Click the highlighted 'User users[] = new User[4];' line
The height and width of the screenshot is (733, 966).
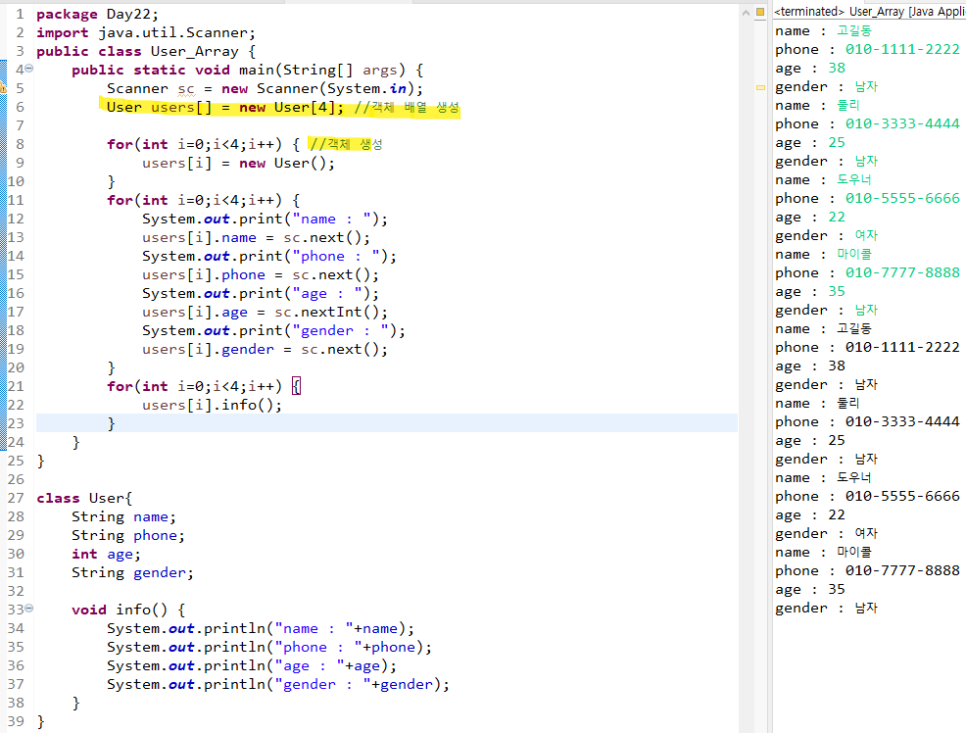225,107
